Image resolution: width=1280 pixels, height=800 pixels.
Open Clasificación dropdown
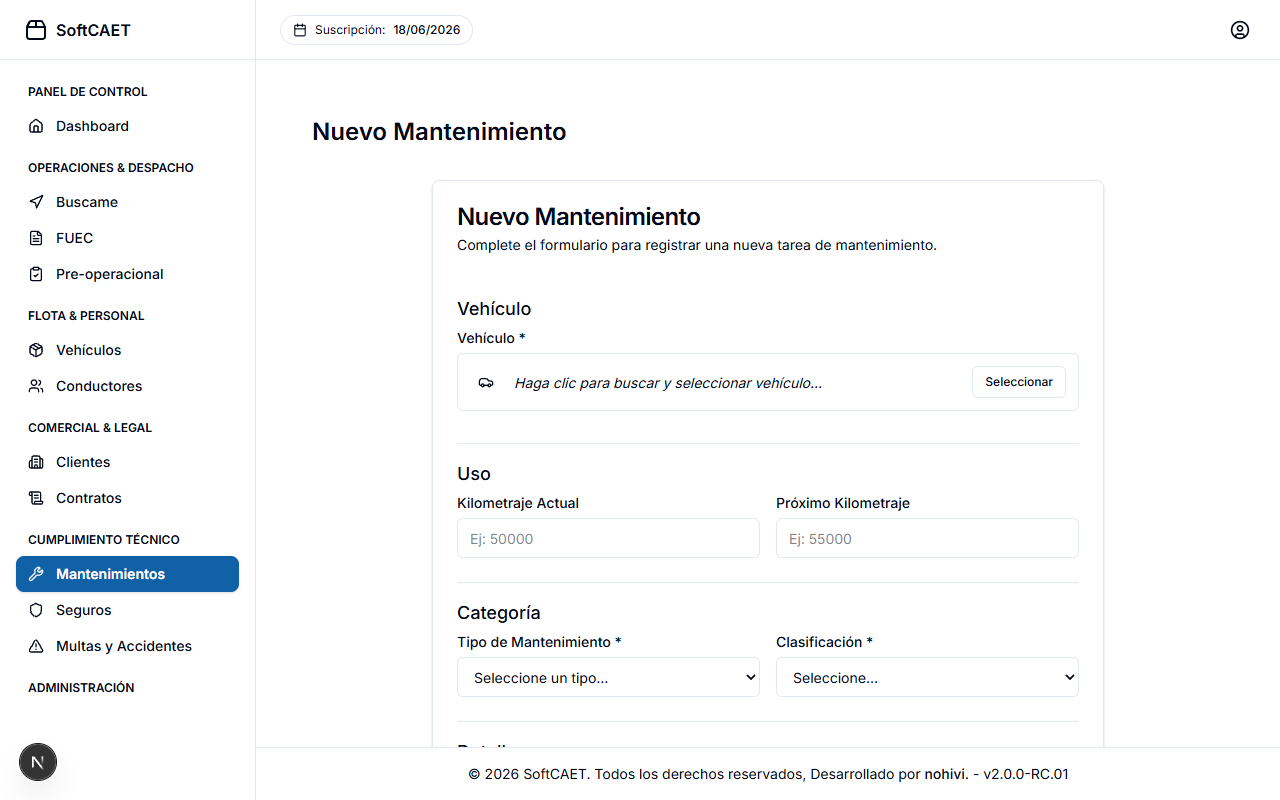coord(927,677)
